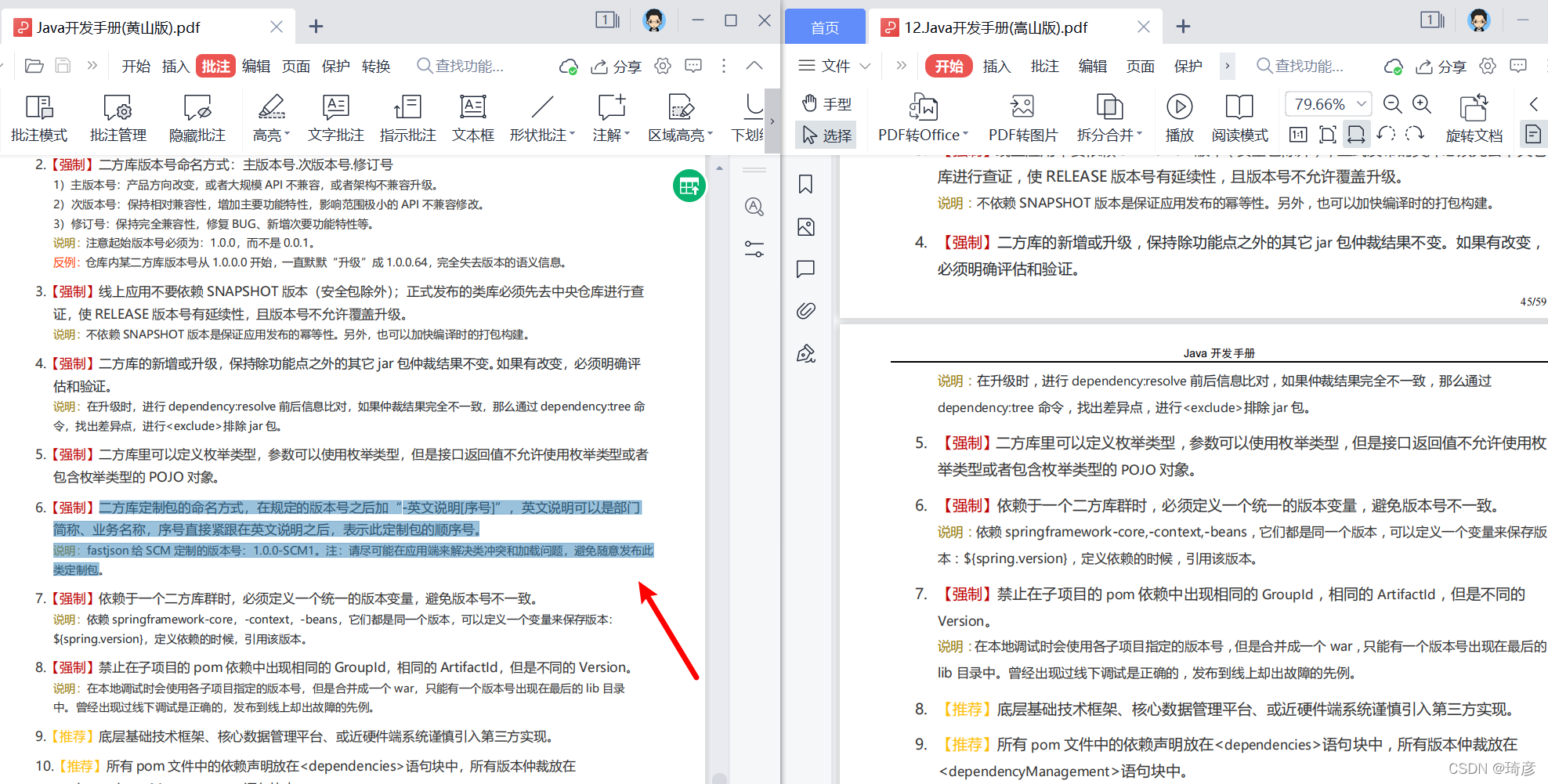Open the signature pen panel in right sidebar
This screenshot has height=784, width=1548.
coord(805,354)
